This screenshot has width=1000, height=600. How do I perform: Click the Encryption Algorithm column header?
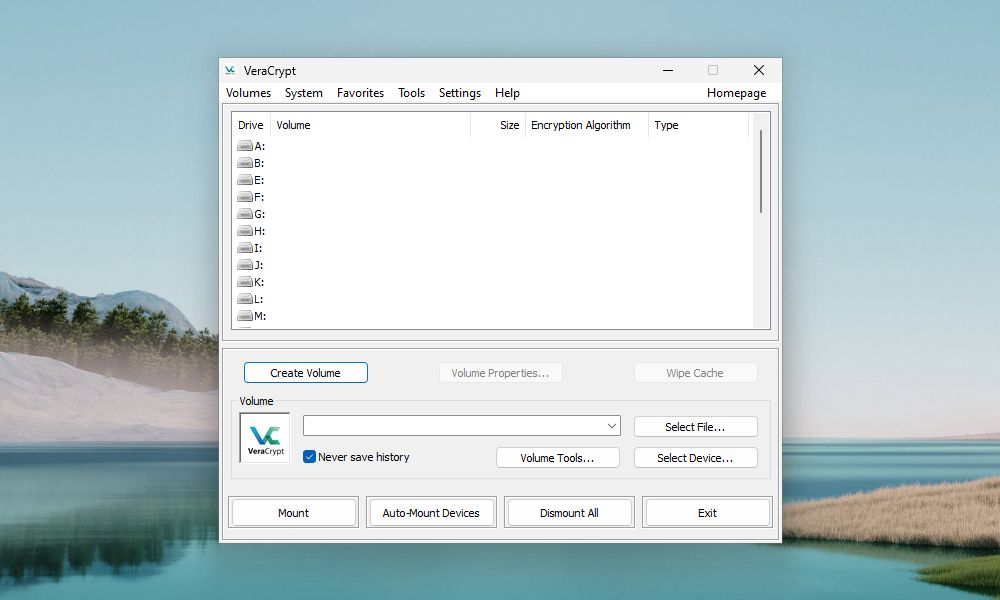[587, 125]
